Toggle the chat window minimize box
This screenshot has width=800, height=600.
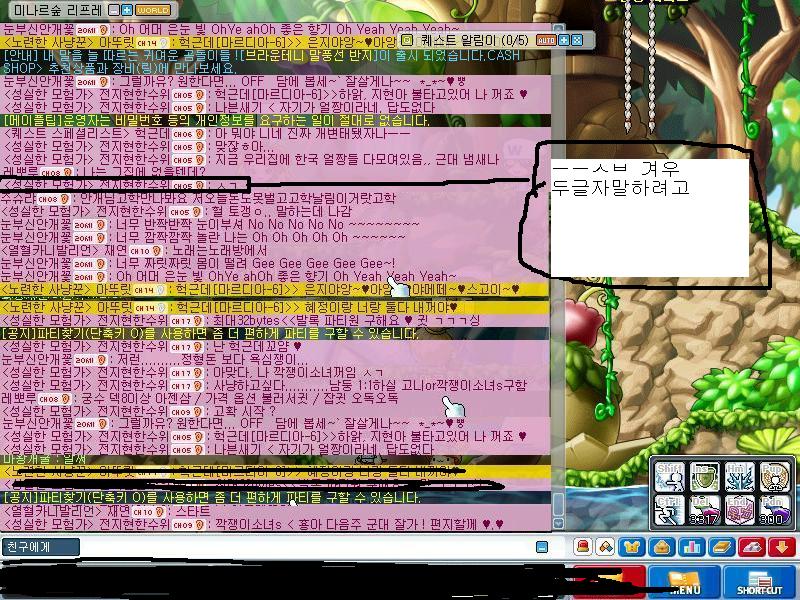click(x=542, y=547)
